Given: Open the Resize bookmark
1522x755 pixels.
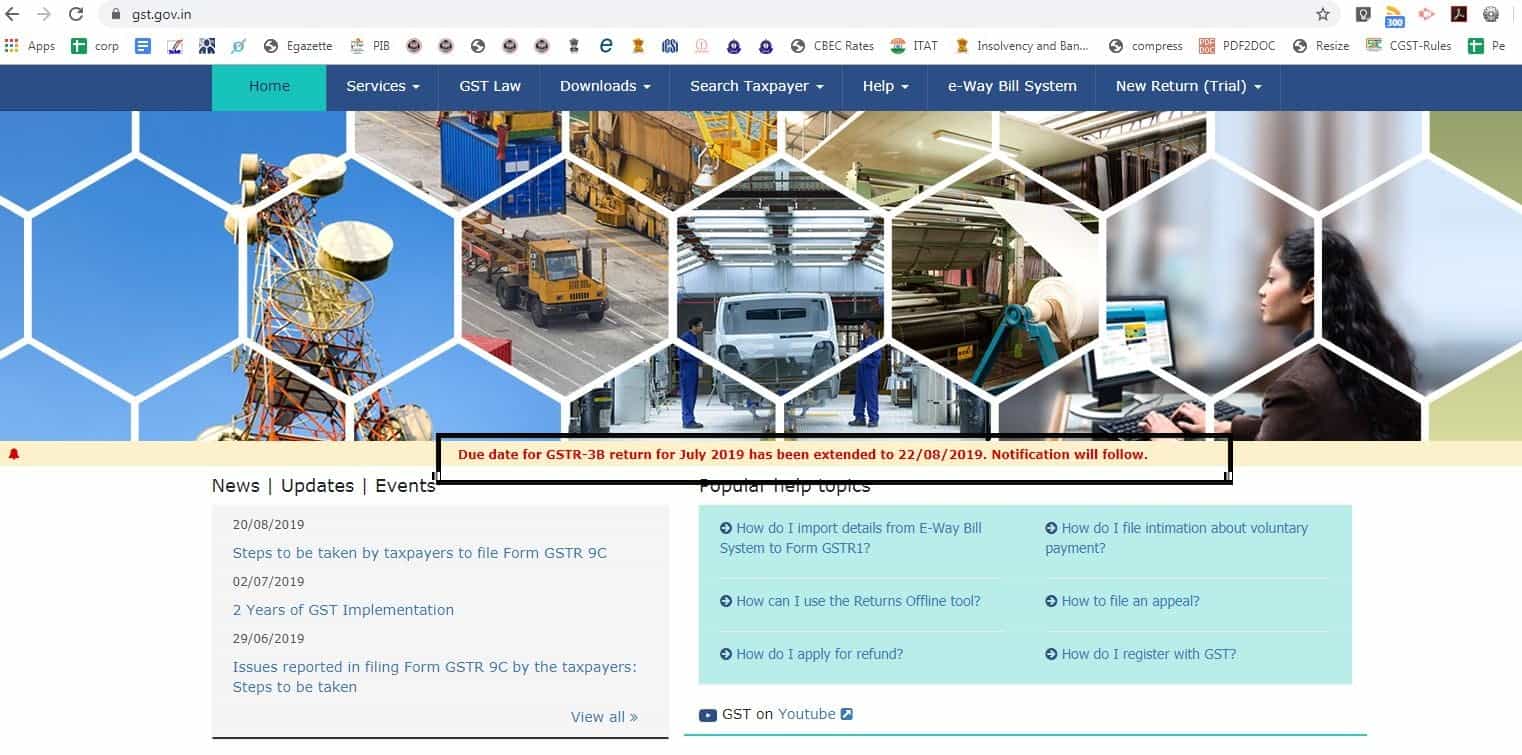Looking at the screenshot, I should 1320,46.
